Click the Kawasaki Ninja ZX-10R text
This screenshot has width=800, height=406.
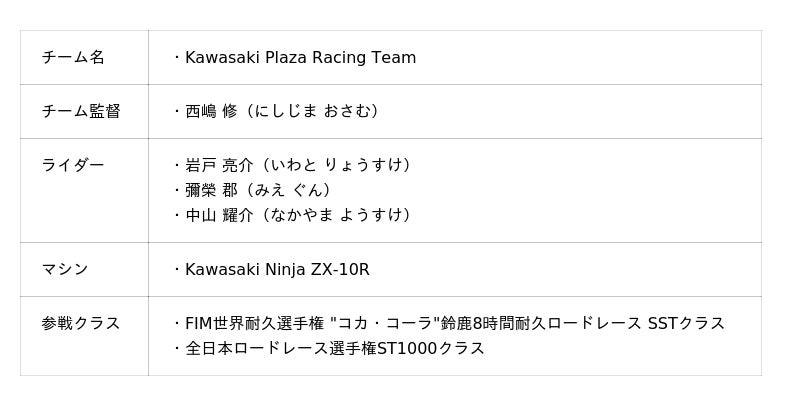tap(277, 269)
